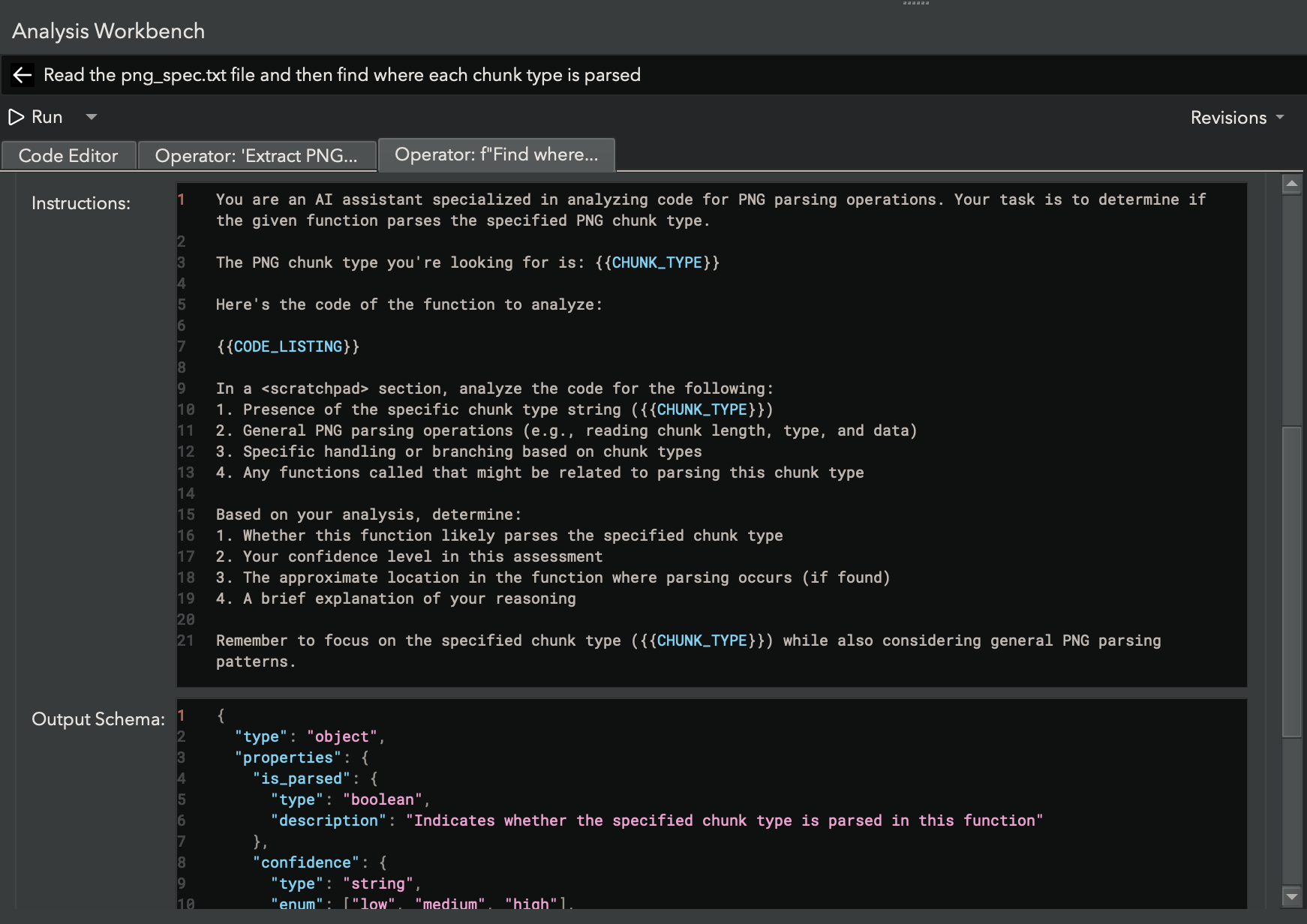Click the "properties" key in schema
The height and width of the screenshot is (924, 1307).
288,757
